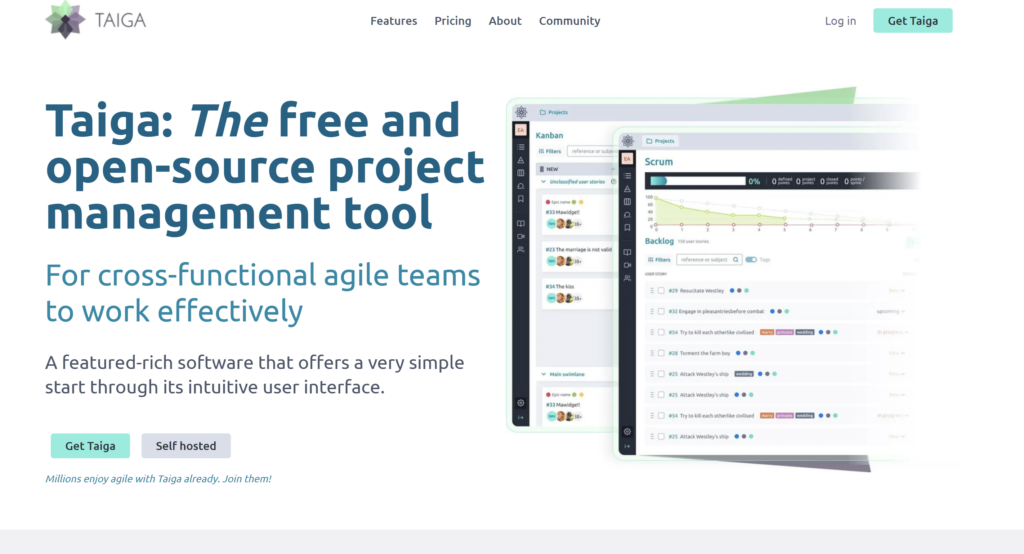The height and width of the screenshot is (554, 1024).
Task: Click the Kanban window settings gear icon
Action: pos(521,403)
